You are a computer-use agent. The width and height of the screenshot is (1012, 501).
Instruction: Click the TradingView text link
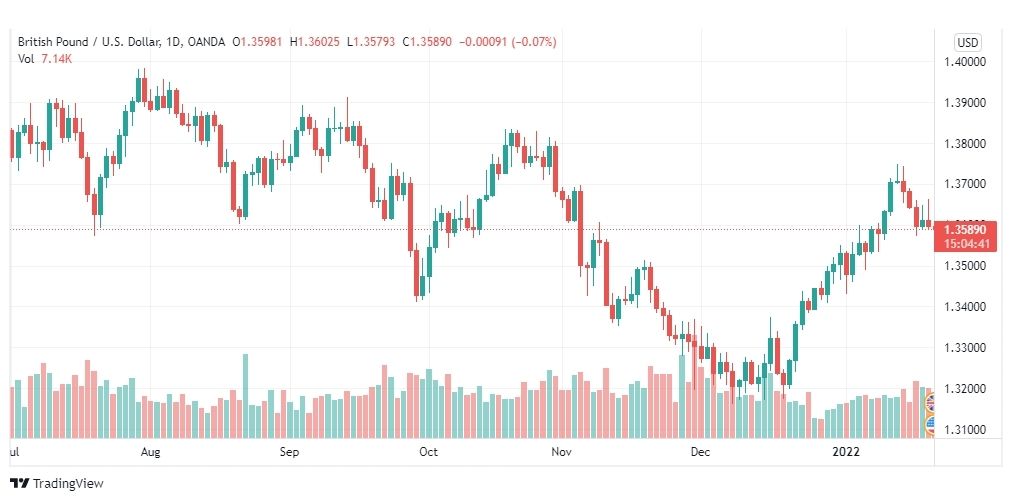[x=68, y=483]
